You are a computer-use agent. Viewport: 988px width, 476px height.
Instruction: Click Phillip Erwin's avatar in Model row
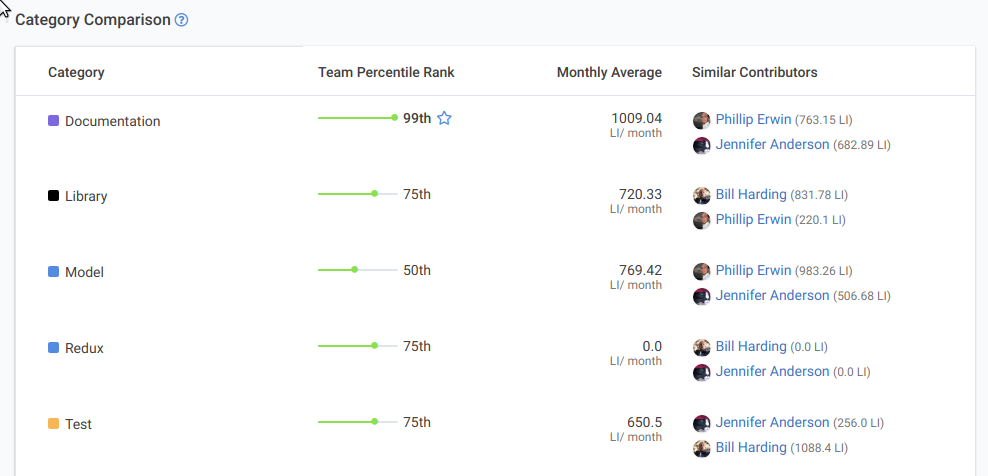pyautogui.click(x=702, y=271)
